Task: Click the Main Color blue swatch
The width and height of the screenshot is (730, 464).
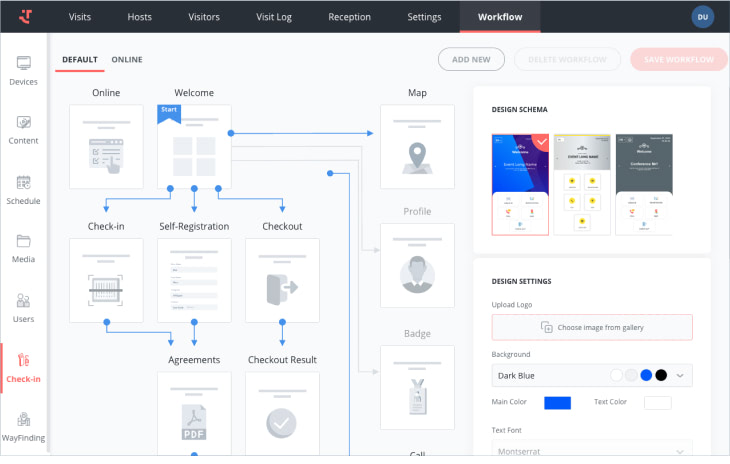Action: tap(557, 403)
